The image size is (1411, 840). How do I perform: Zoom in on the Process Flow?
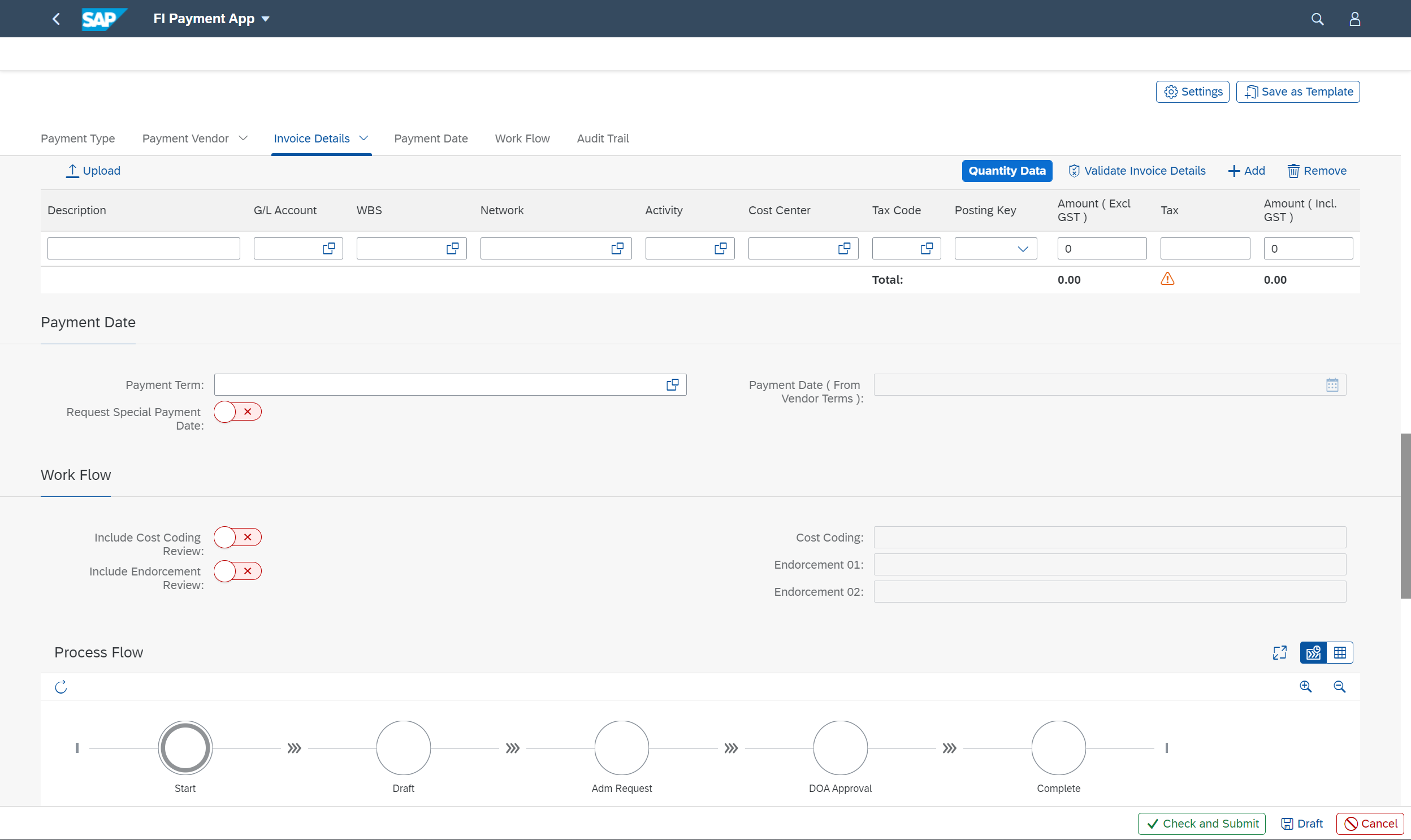pos(1306,687)
